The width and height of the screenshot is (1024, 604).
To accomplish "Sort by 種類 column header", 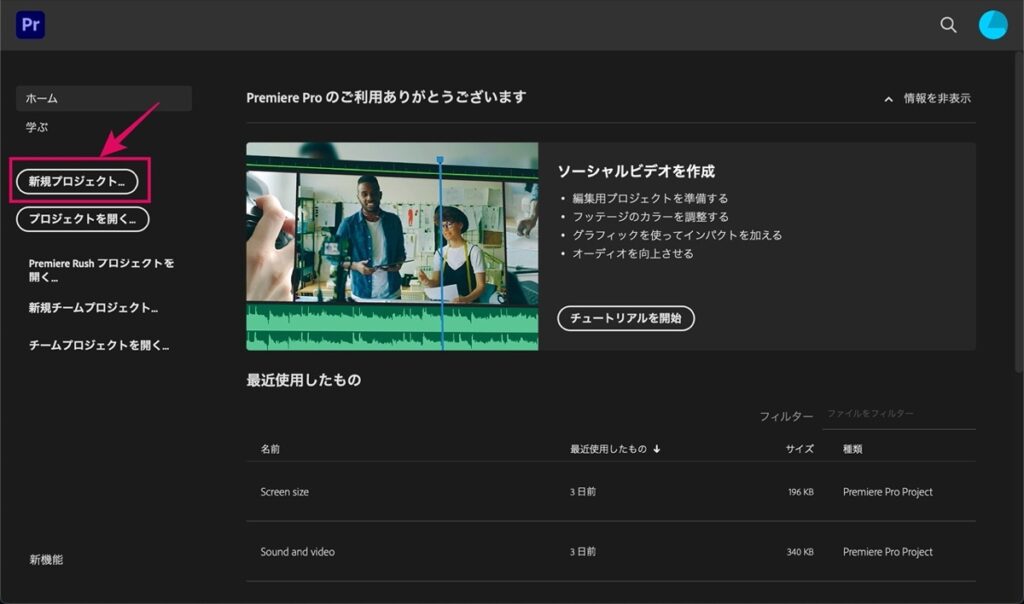I will pos(852,449).
